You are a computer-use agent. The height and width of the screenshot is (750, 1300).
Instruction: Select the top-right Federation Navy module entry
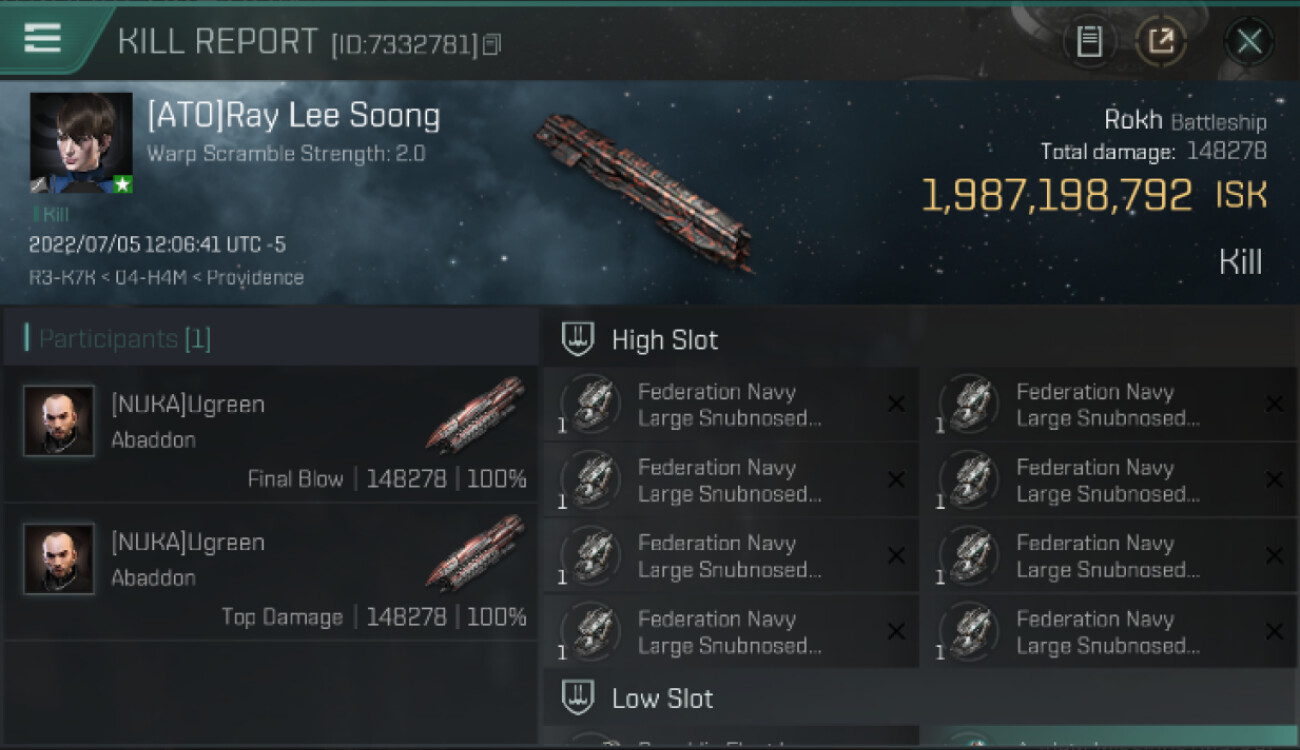click(1108, 405)
